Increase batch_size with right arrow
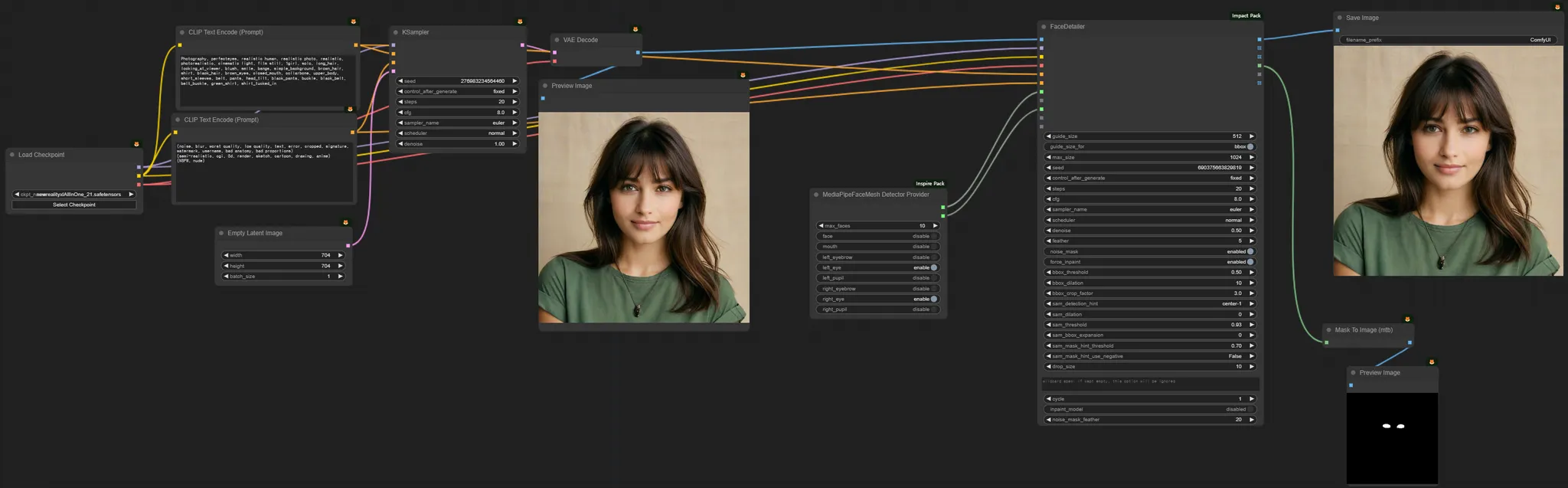Viewport: 1568px width, 488px height. (x=341, y=277)
